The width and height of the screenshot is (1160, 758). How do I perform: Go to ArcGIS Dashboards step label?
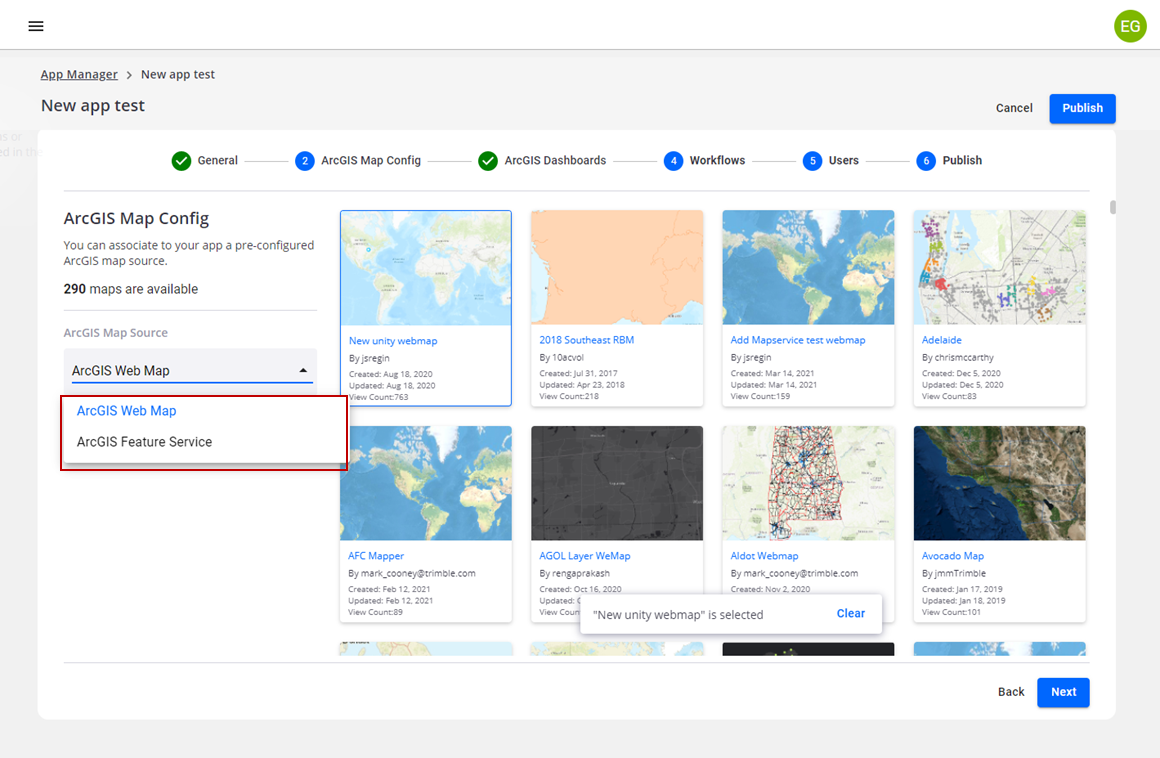click(555, 160)
